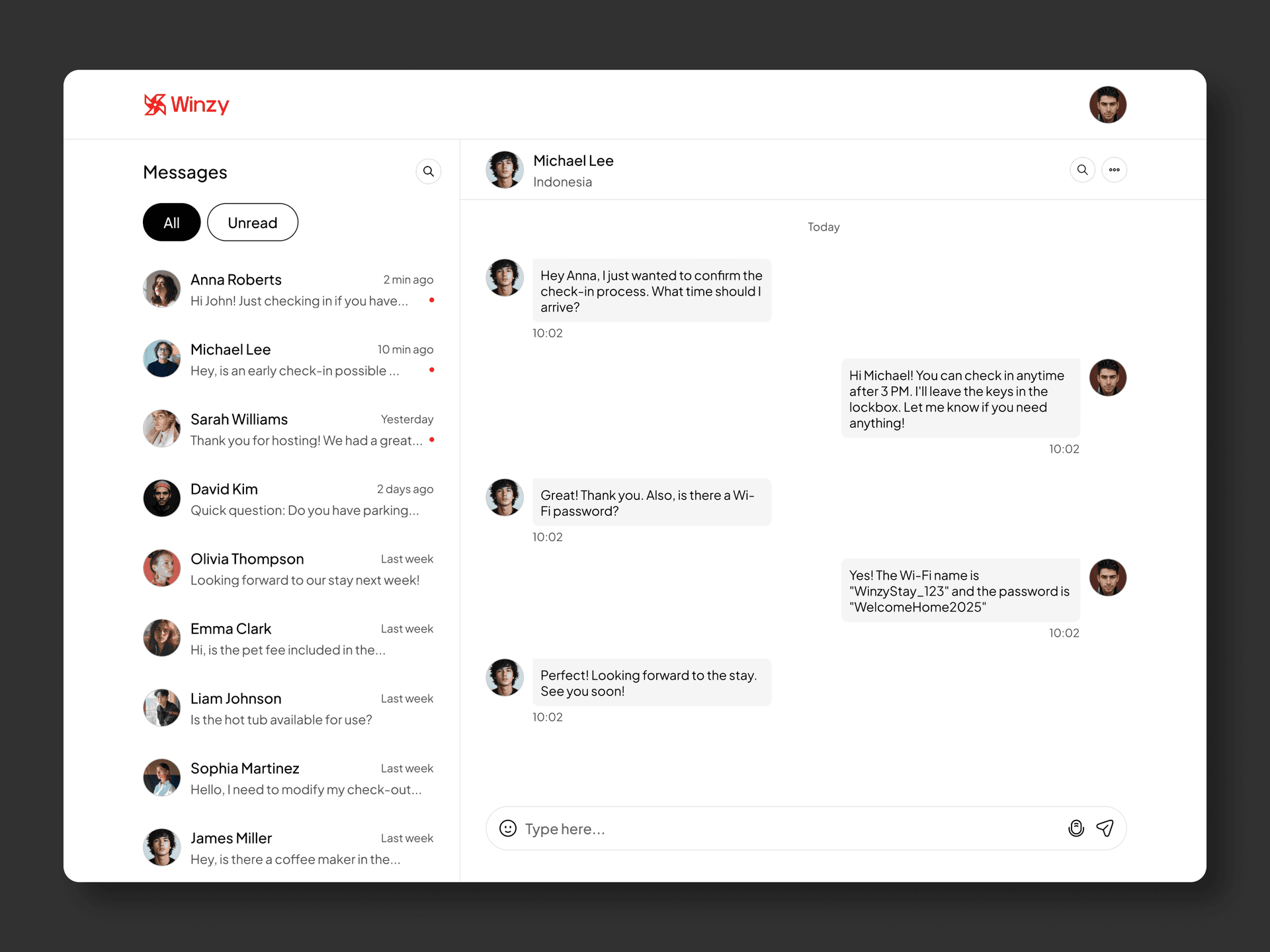Viewport: 1270px width, 952px height.
Task: Open the emoji picker in message box
Action: pos(507,828)
